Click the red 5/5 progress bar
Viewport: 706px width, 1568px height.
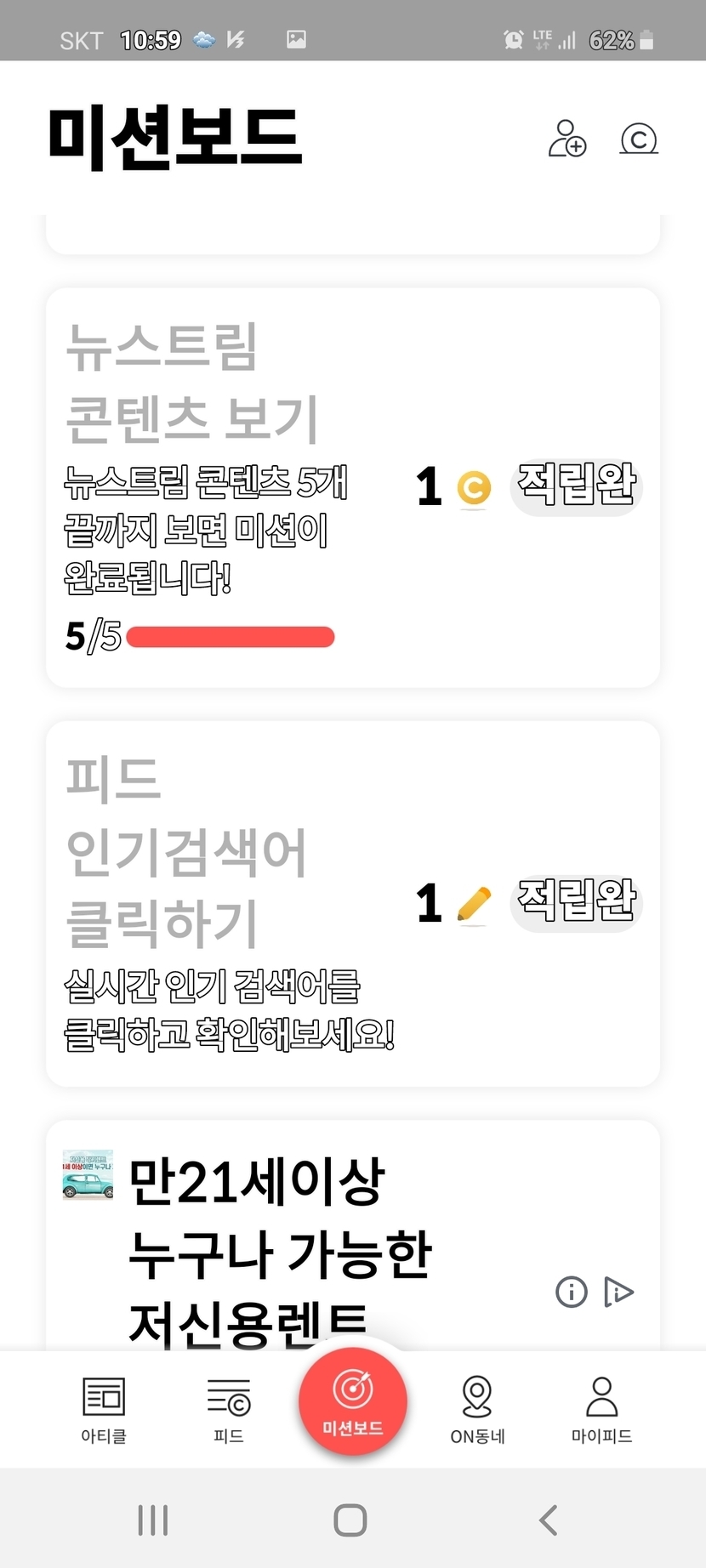tap(230, 637)
